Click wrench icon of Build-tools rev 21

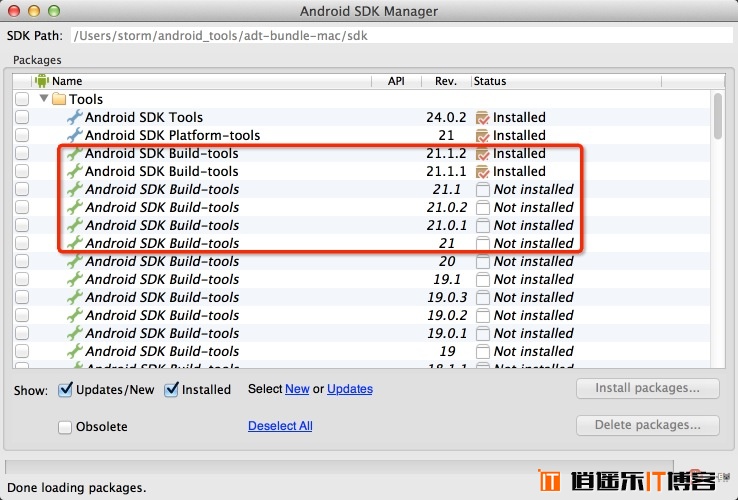[75, 243]
